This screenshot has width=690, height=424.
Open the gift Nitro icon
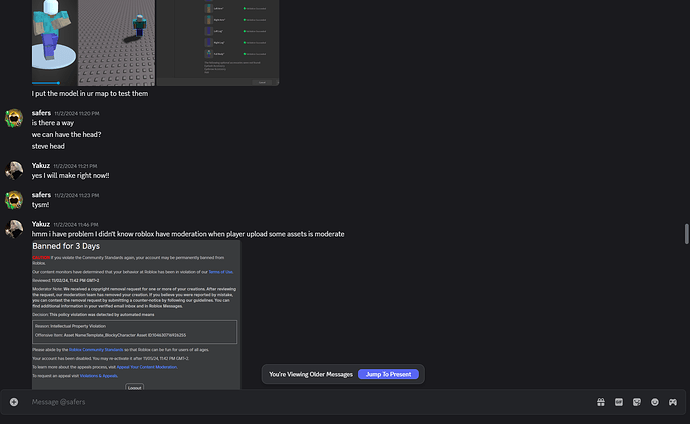click(601, 402)
